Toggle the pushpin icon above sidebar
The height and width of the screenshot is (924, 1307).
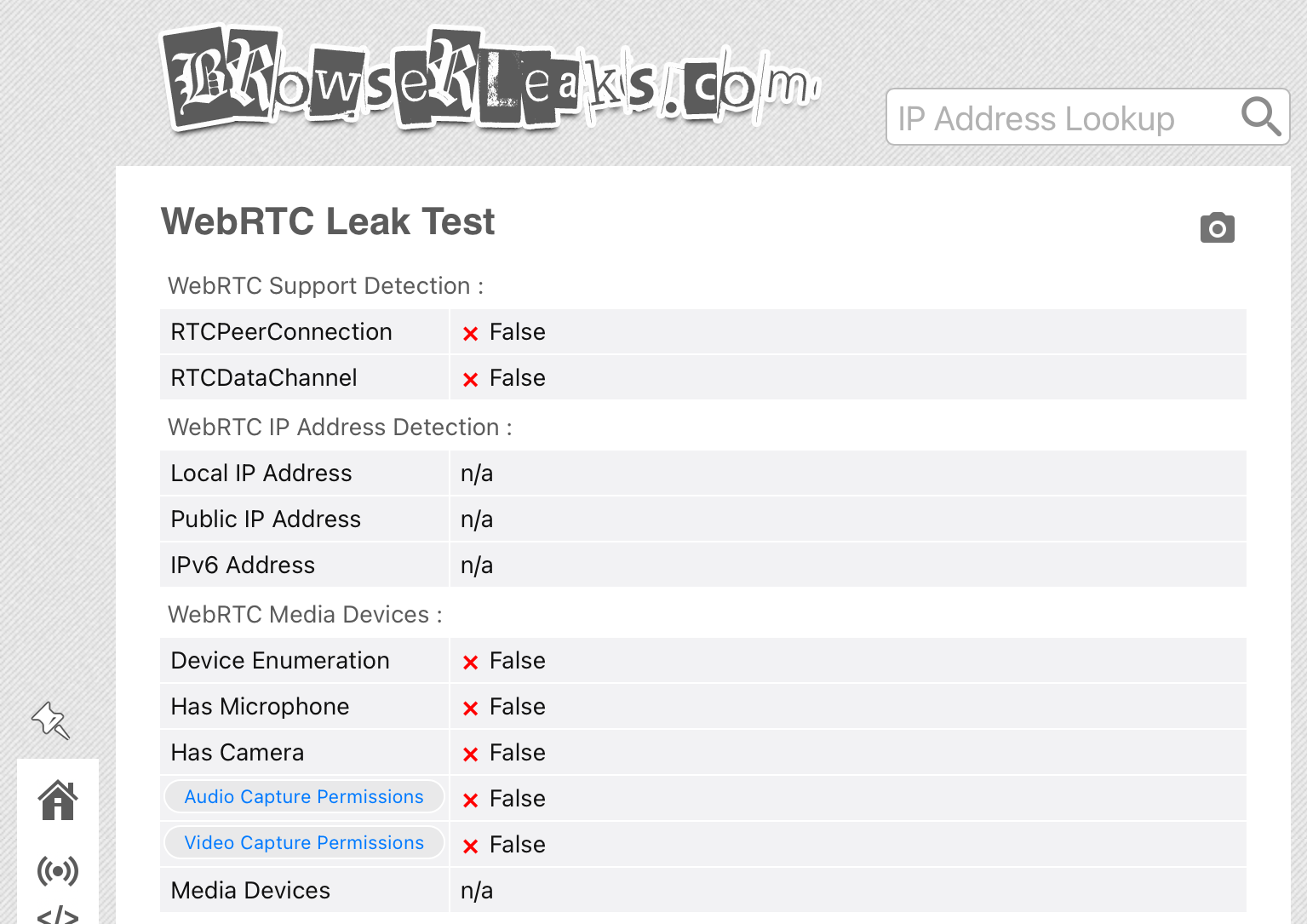click(x=50, y=720)
